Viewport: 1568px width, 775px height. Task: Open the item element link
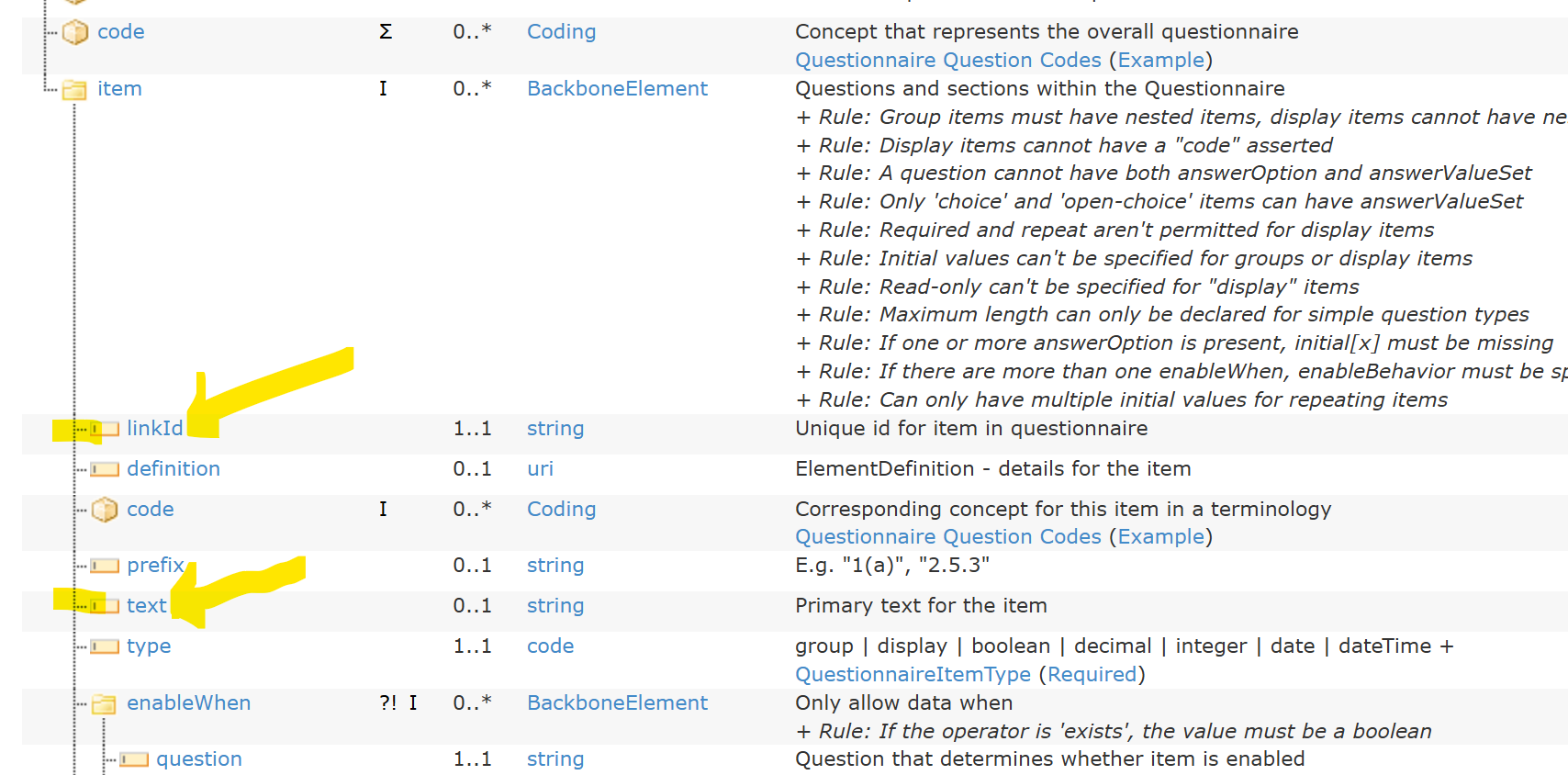tap(119, 89)
